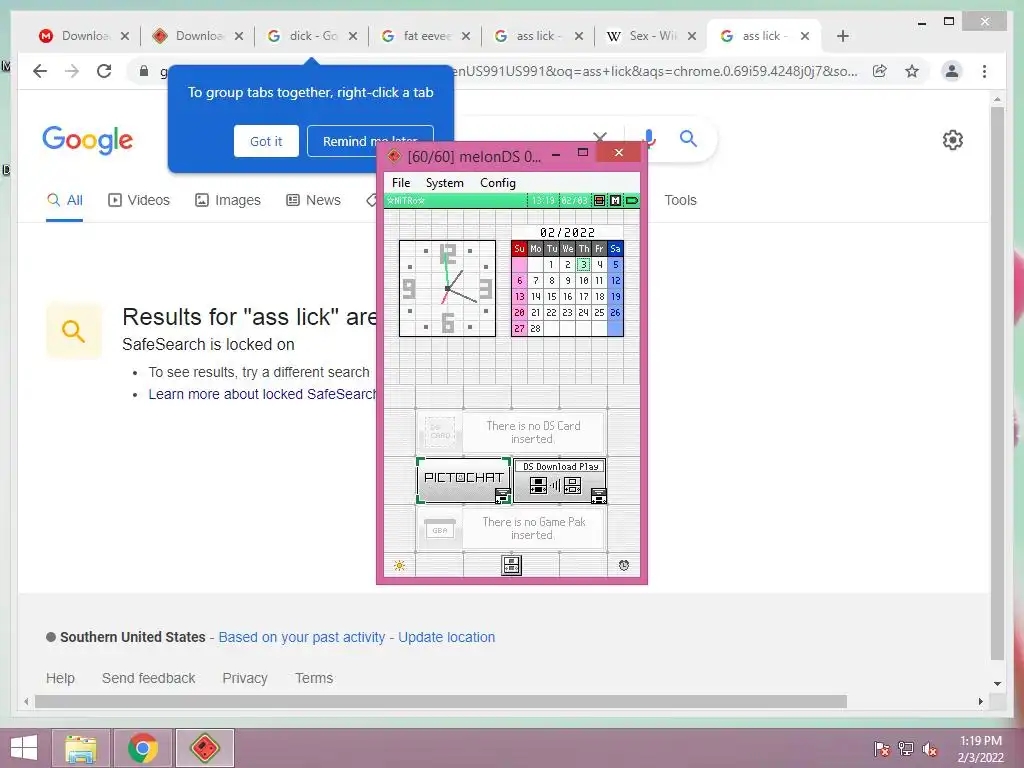Open a new Chrome tab
The height and width of the screenshot is (768, 1024).
[842, 36]
